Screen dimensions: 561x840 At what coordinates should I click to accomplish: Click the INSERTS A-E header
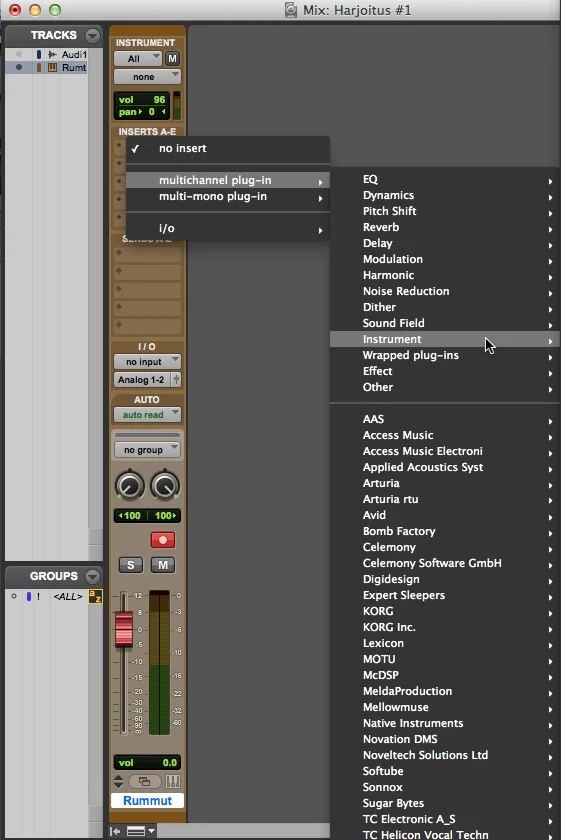pos(147,132)
